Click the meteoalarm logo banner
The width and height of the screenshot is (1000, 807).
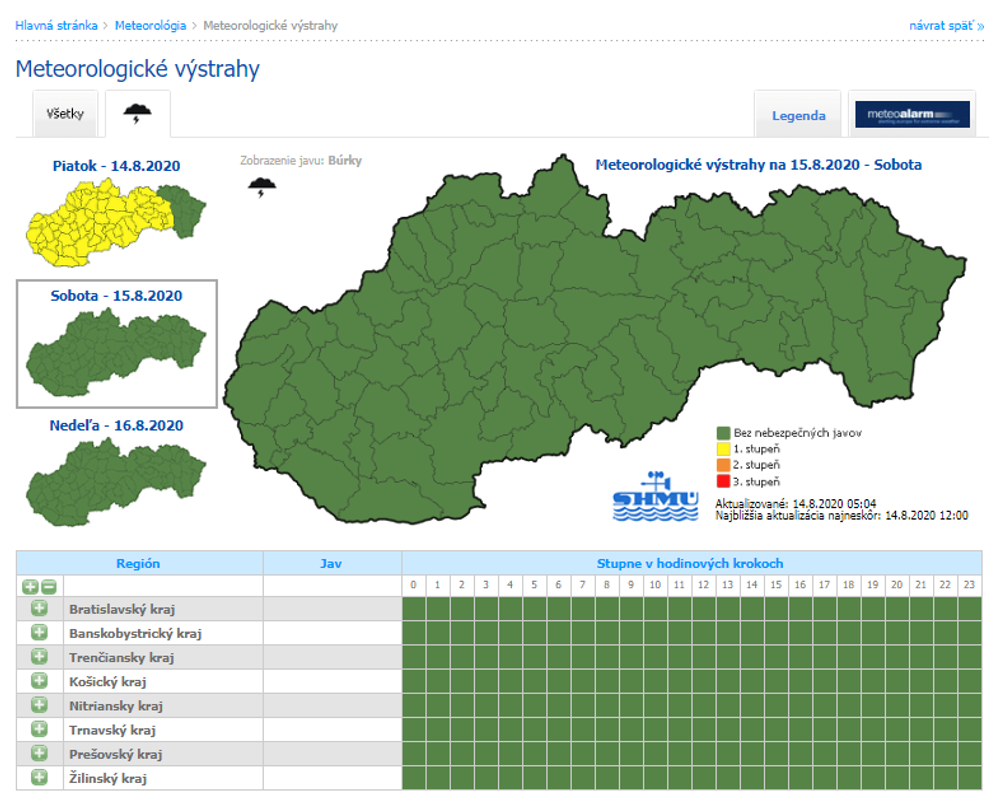pyautogui.click(x=912, y=115)
